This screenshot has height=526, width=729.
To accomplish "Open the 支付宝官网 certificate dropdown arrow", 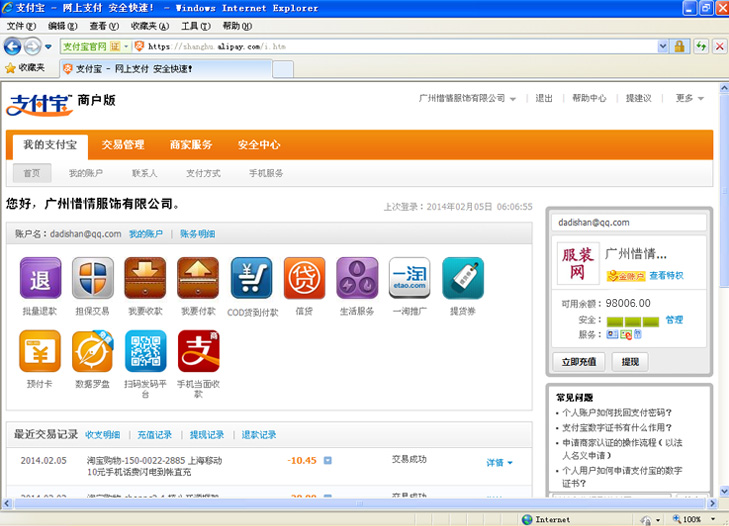I will click(126, 47).
